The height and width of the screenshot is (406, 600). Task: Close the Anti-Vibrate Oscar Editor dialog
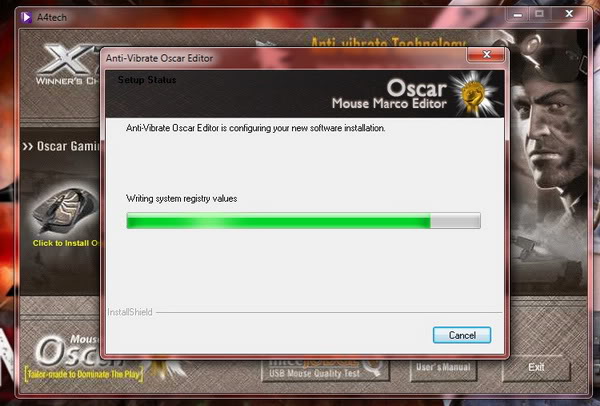[x=486, y=54]
